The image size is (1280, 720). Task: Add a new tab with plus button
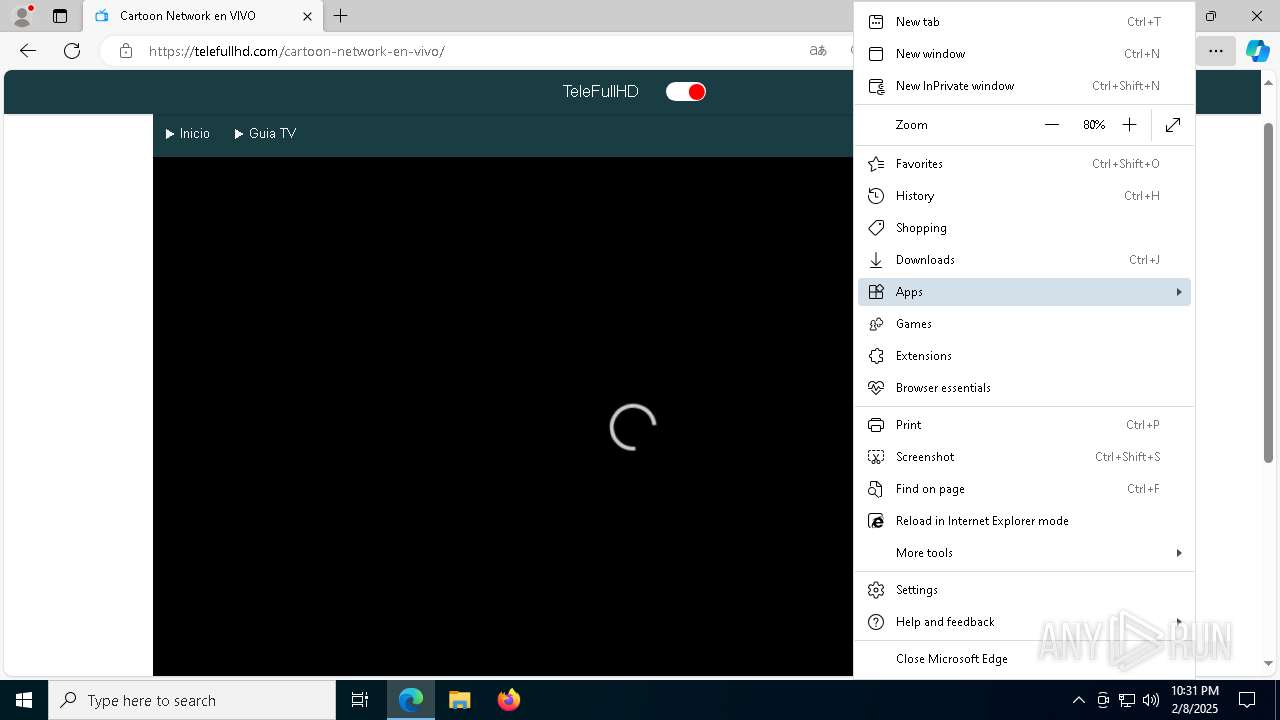coord(341,16)
